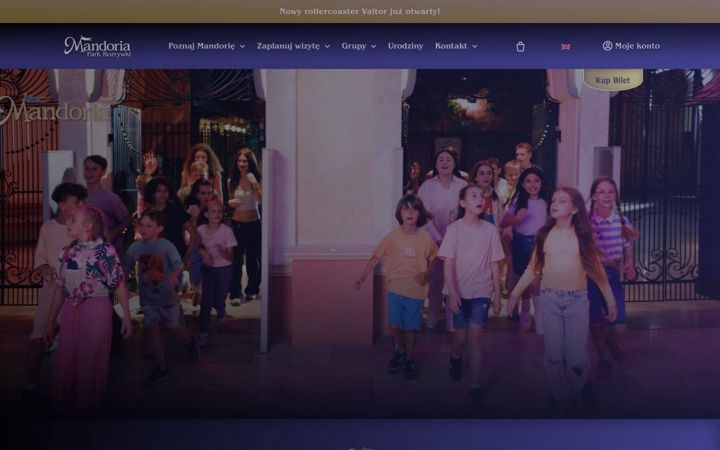Image resolution: width=720 pixels, height=450 pixels.
Task: Expand the Kontakt menu chevron
Action: (x=474, y=46)
